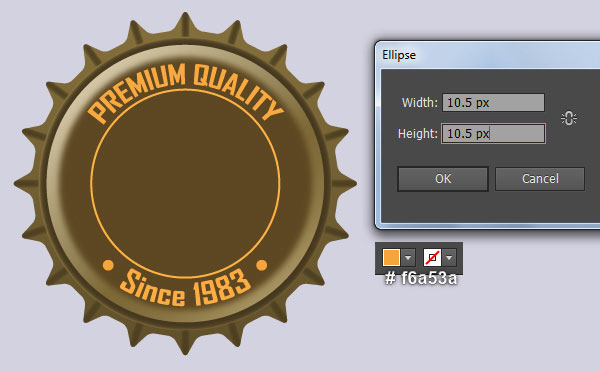Select the no-stroke swatch

tap(432, 258)
